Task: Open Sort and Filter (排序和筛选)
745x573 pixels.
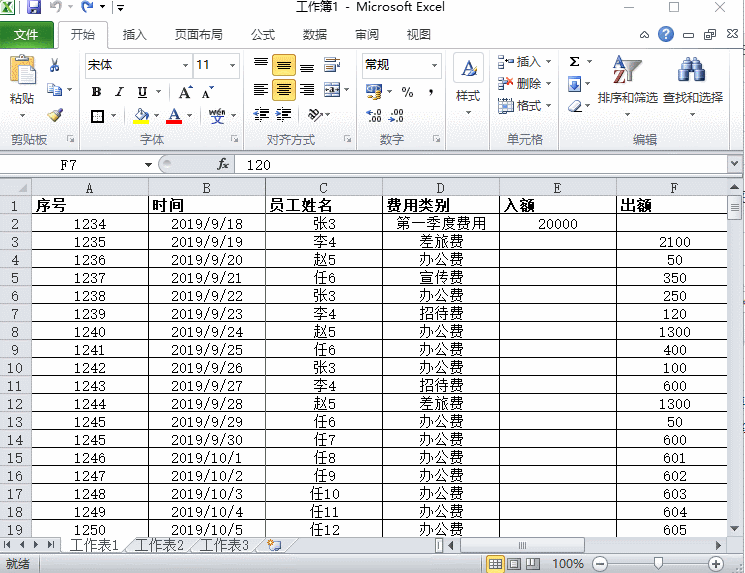Action: tap(627, 86)
